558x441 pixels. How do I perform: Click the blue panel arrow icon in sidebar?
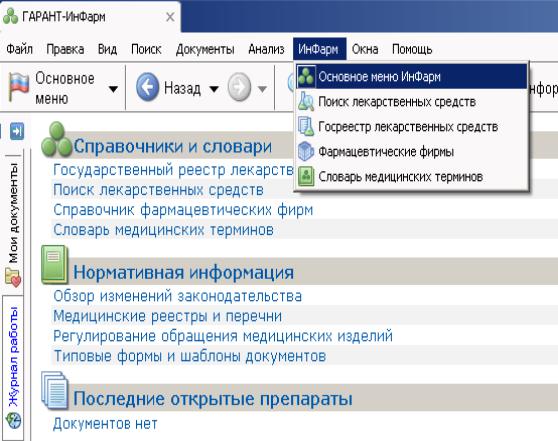(x=17, y=131)
